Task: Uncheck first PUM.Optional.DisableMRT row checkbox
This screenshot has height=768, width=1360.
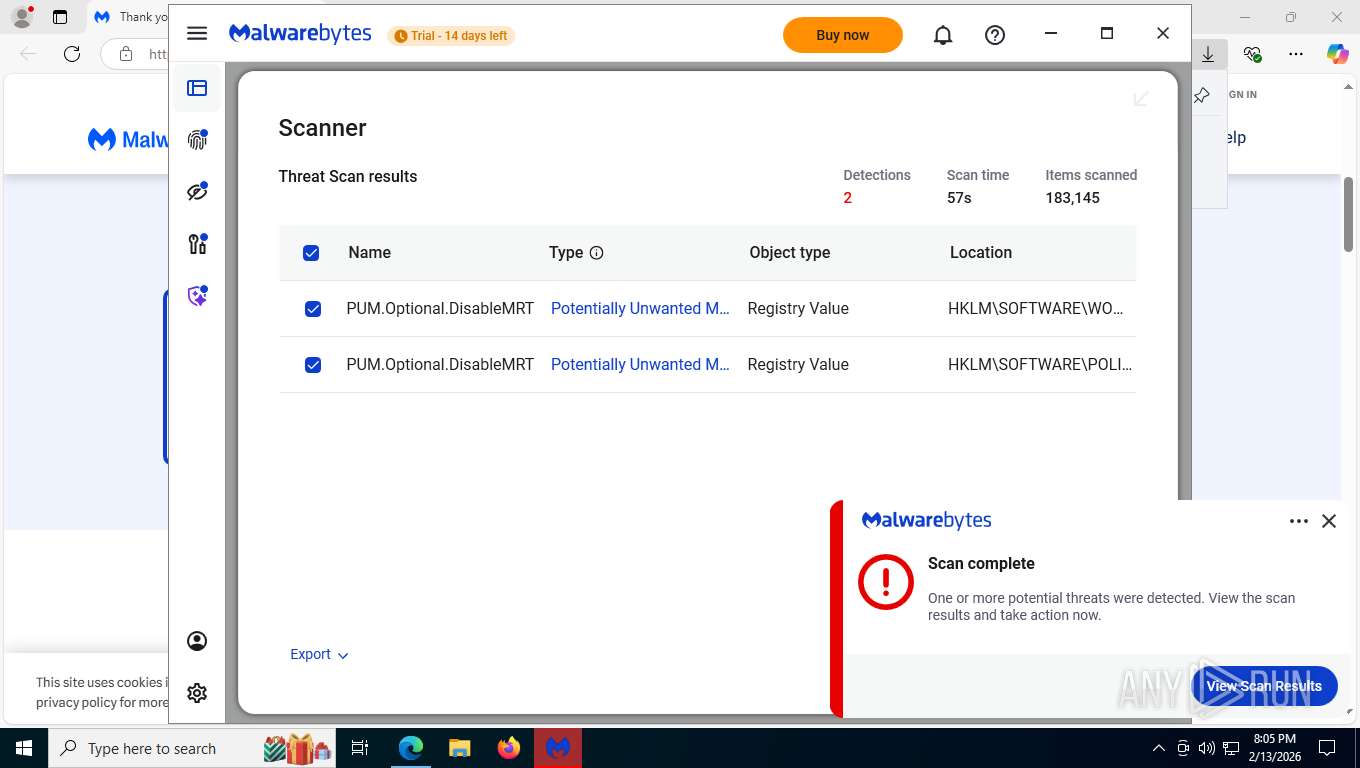Action: (x=313, y=309)
